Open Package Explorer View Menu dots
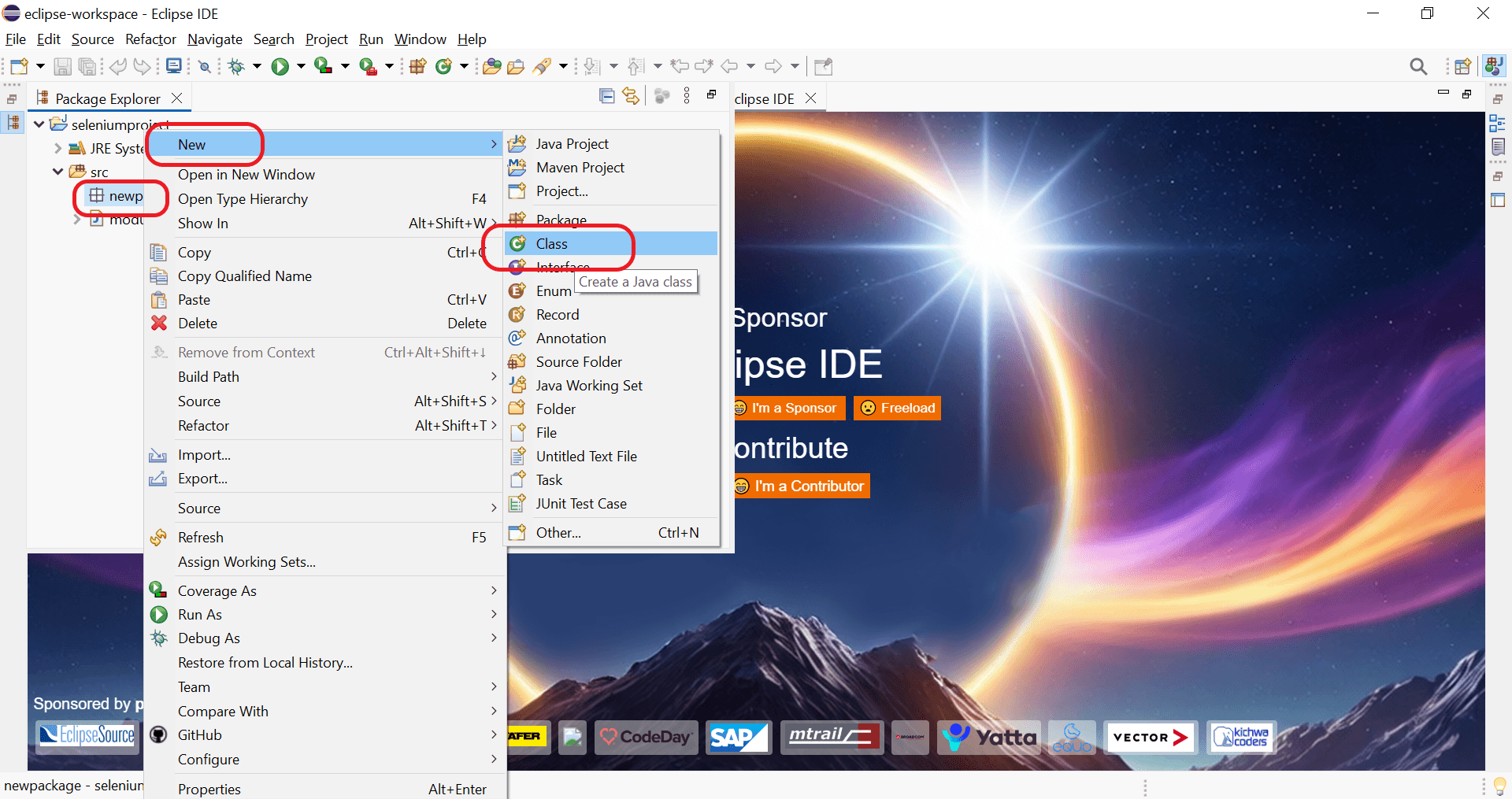 click(x=687, y=96)
